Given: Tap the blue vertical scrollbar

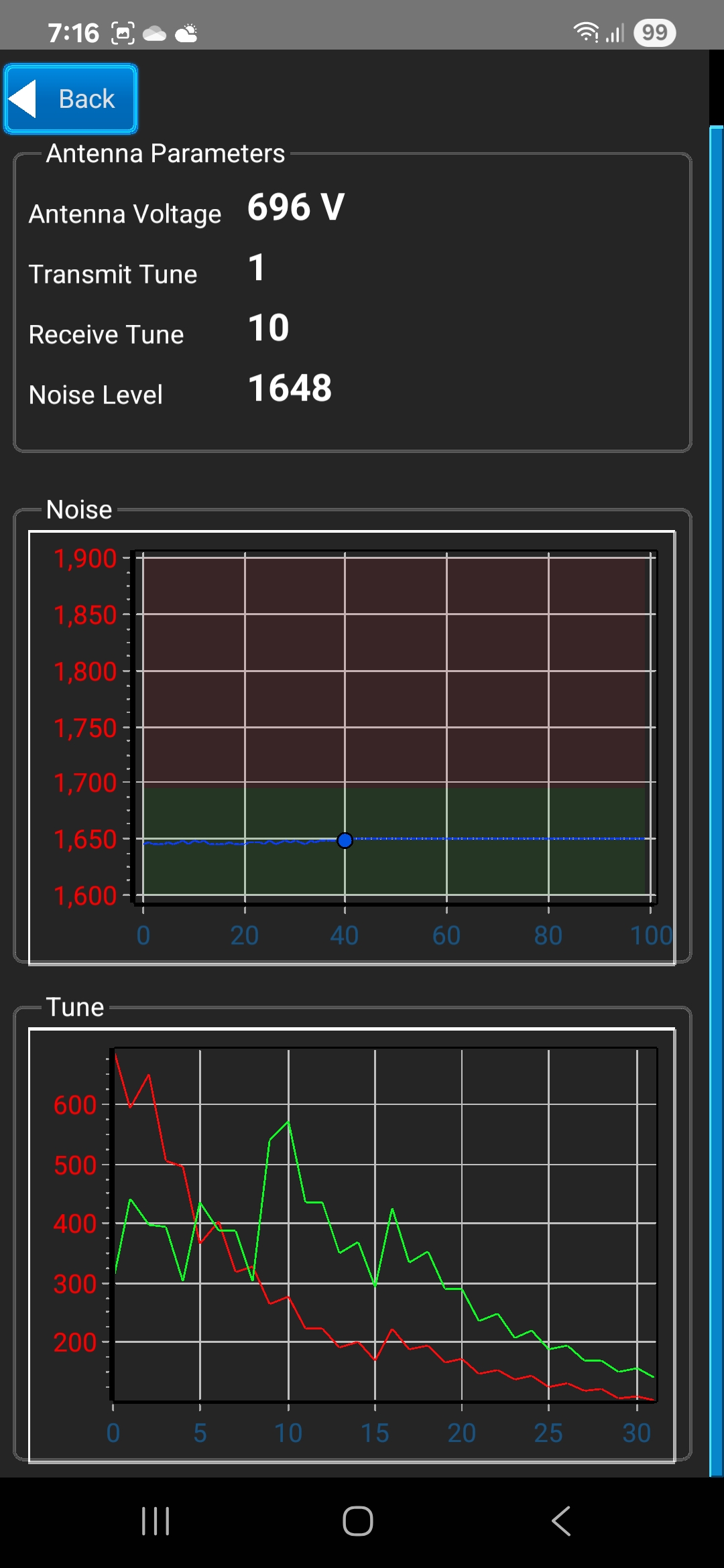Looking at the screenshot, I should (x=716, y=797).
